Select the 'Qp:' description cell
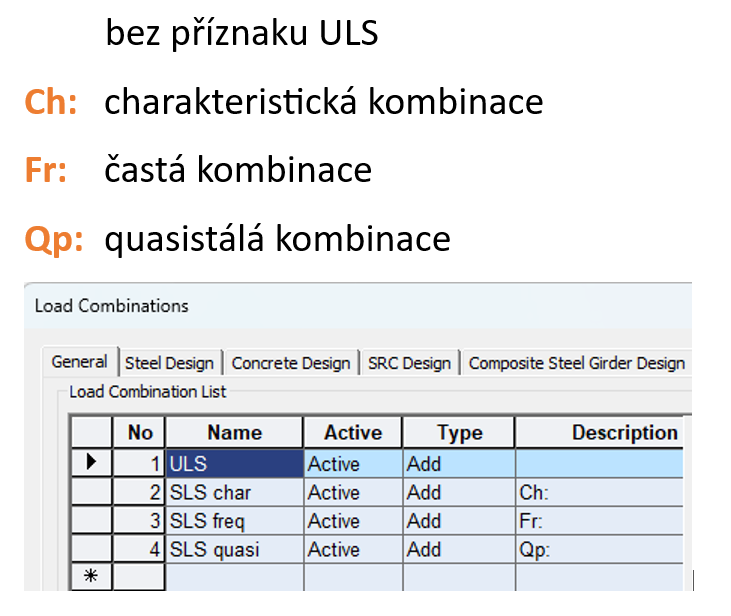The height and width of the screenshot is (616, 731). 598,548
